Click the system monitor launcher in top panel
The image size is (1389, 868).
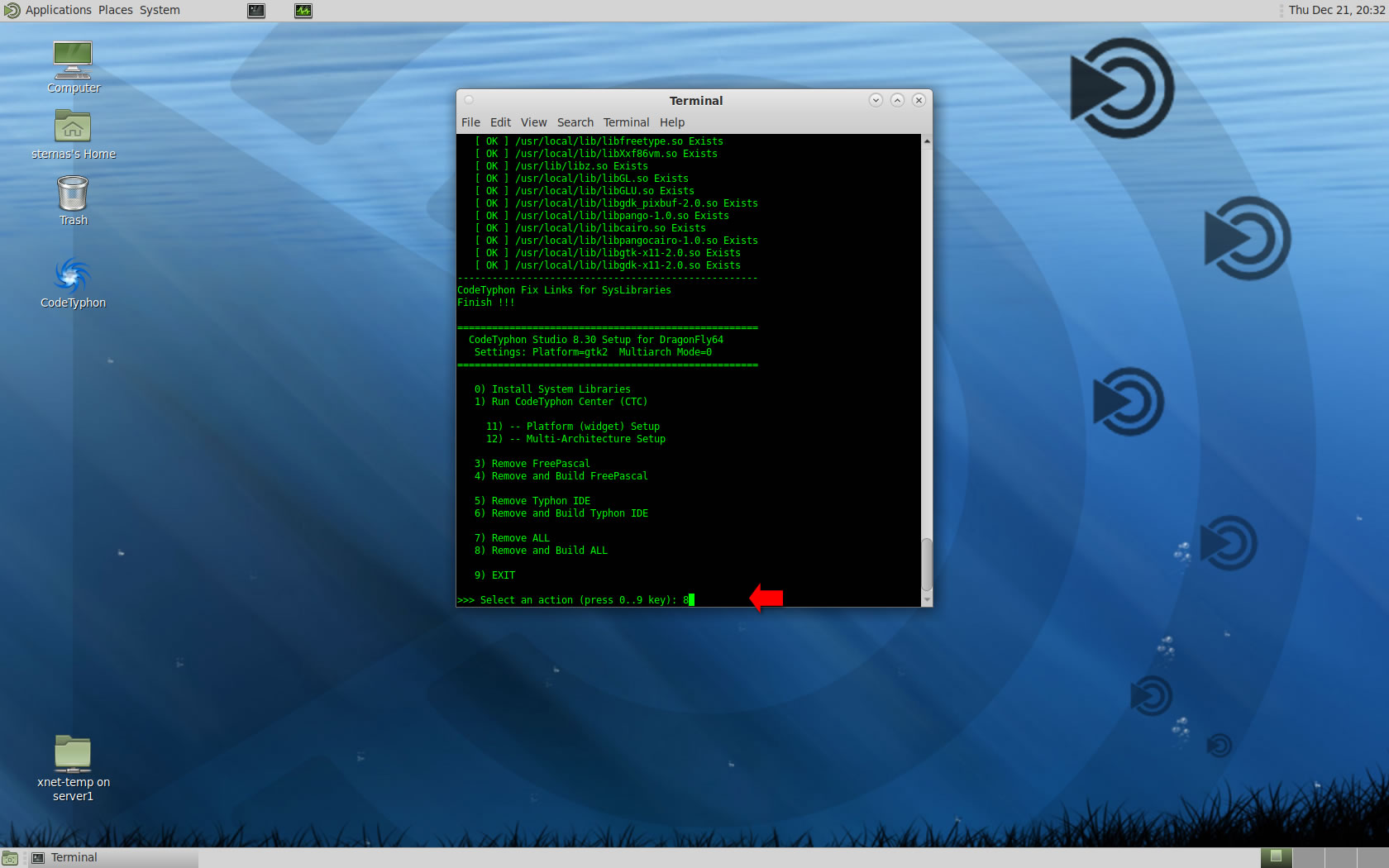tap(303, 11)
